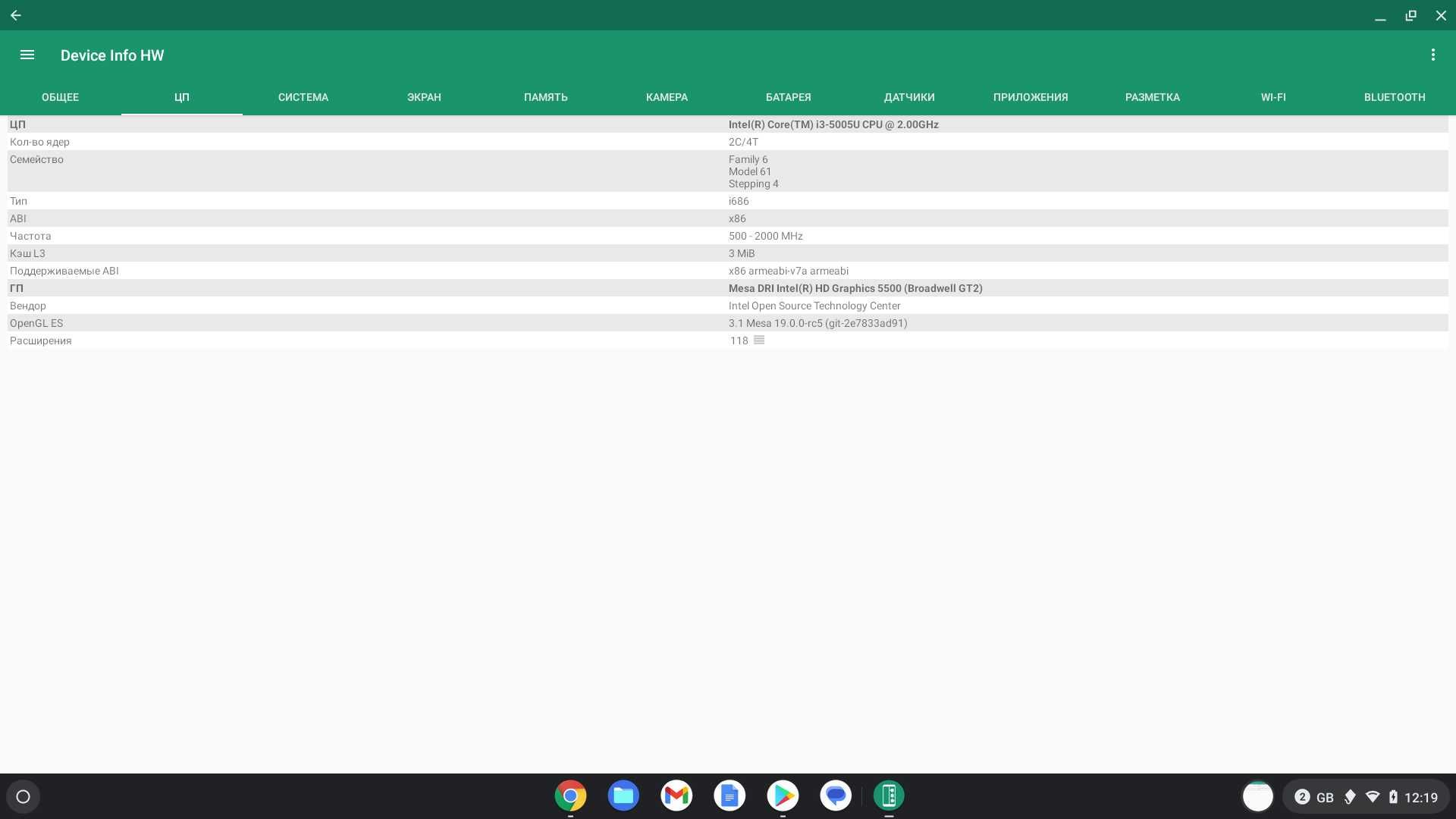This screenshot has width=1456, height=819.
Task: Switch to the ОБЩЕЕ tab
Action: pyautogui.click(x=61, y=97)
